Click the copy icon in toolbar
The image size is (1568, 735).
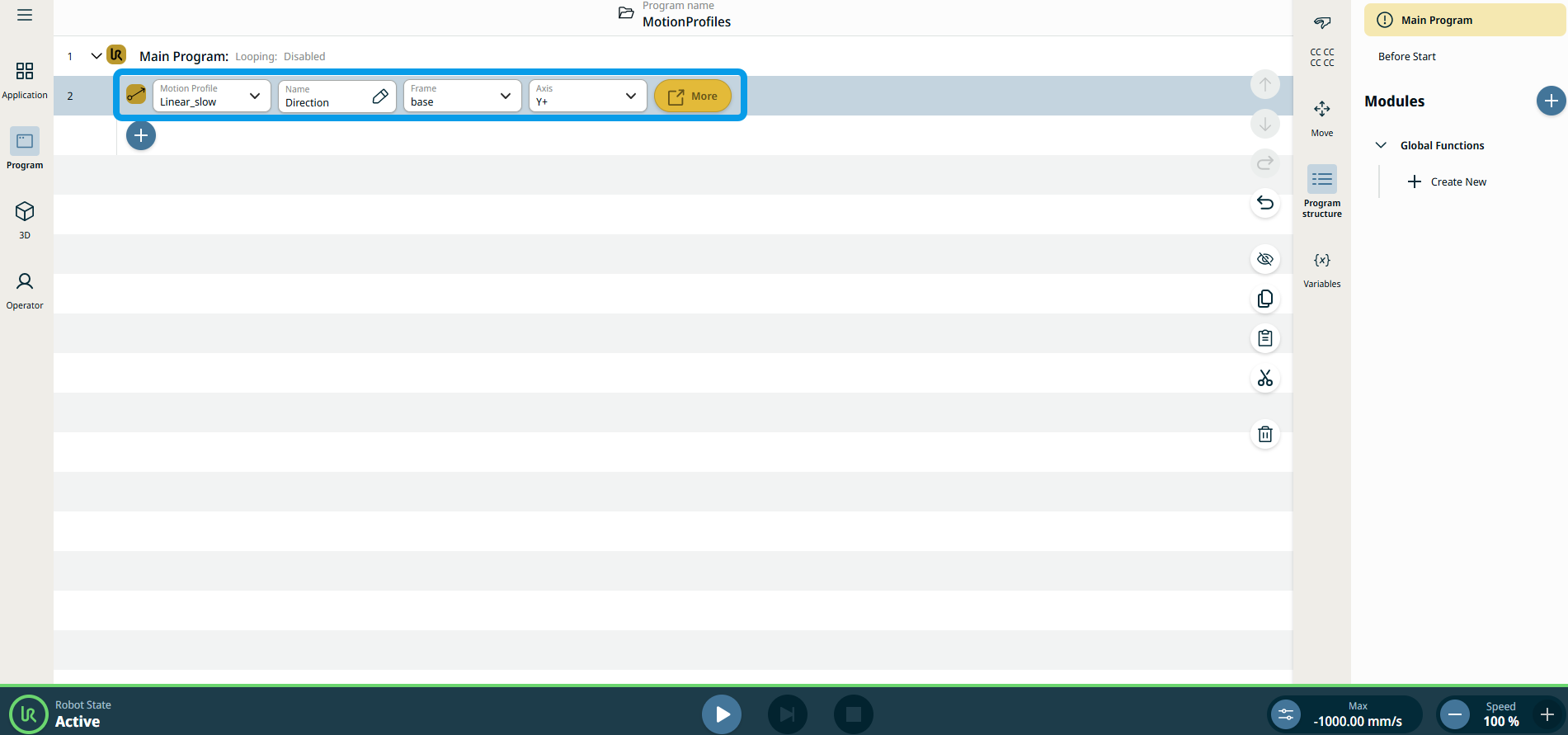(1264, 299)
